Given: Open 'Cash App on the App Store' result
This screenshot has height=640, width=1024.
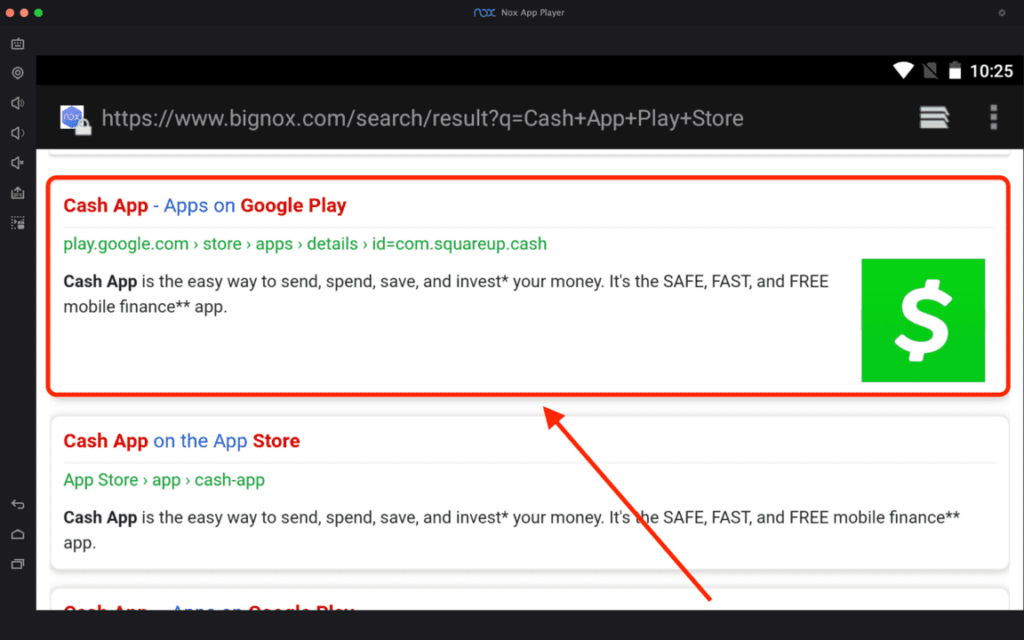Looking at the screenshot, I should click(x=182, y=441).
